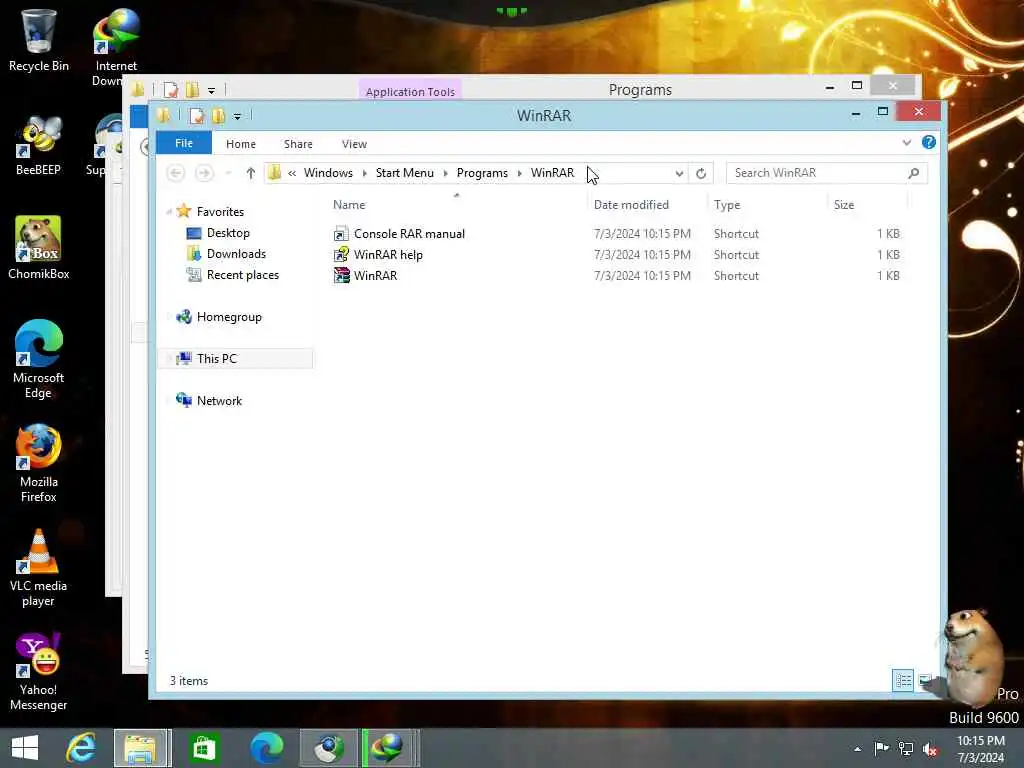Navigate to Start Menu in the breadcrumb

(x=405, y=173)
